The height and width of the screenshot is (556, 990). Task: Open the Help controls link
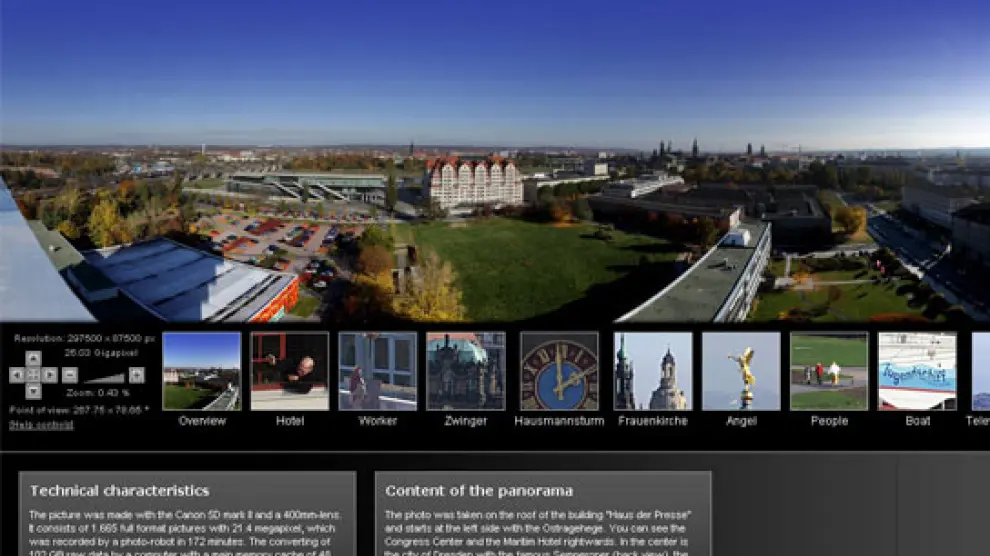tap(41, 425)
